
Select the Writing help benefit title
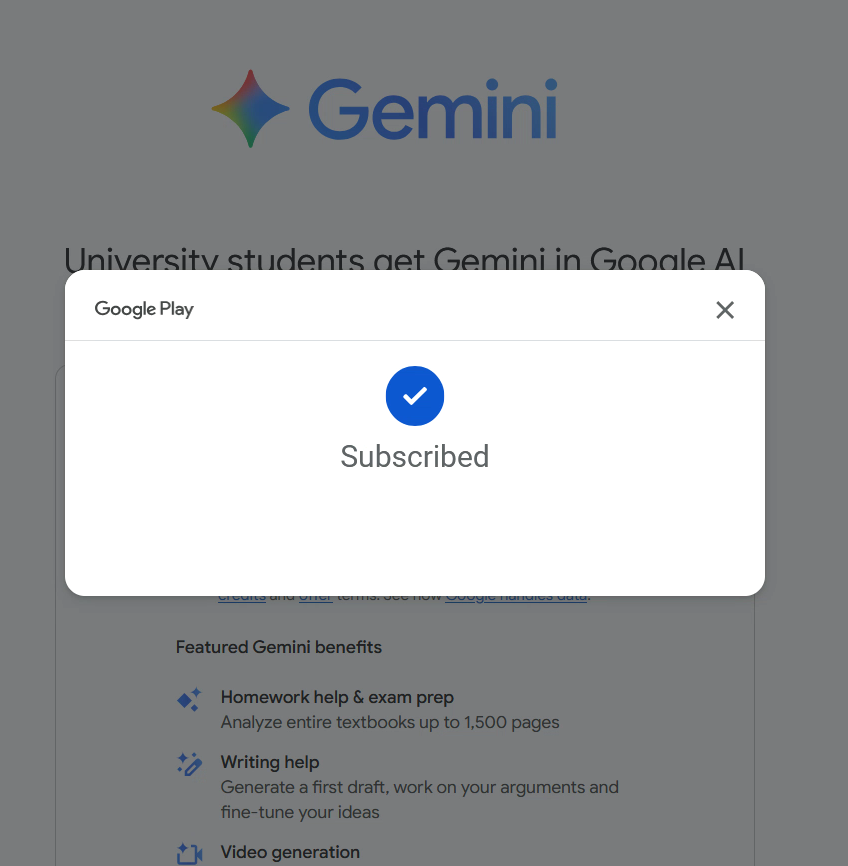click(x=270, y=762)
